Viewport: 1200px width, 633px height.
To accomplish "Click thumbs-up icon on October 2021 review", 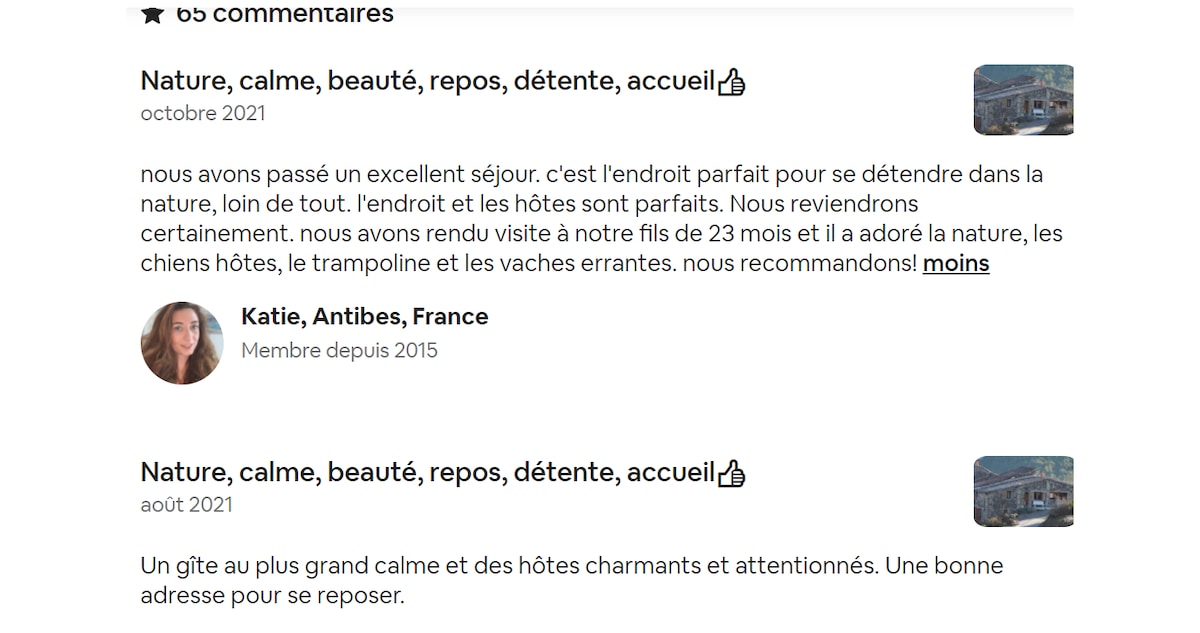I will [732, 82].
